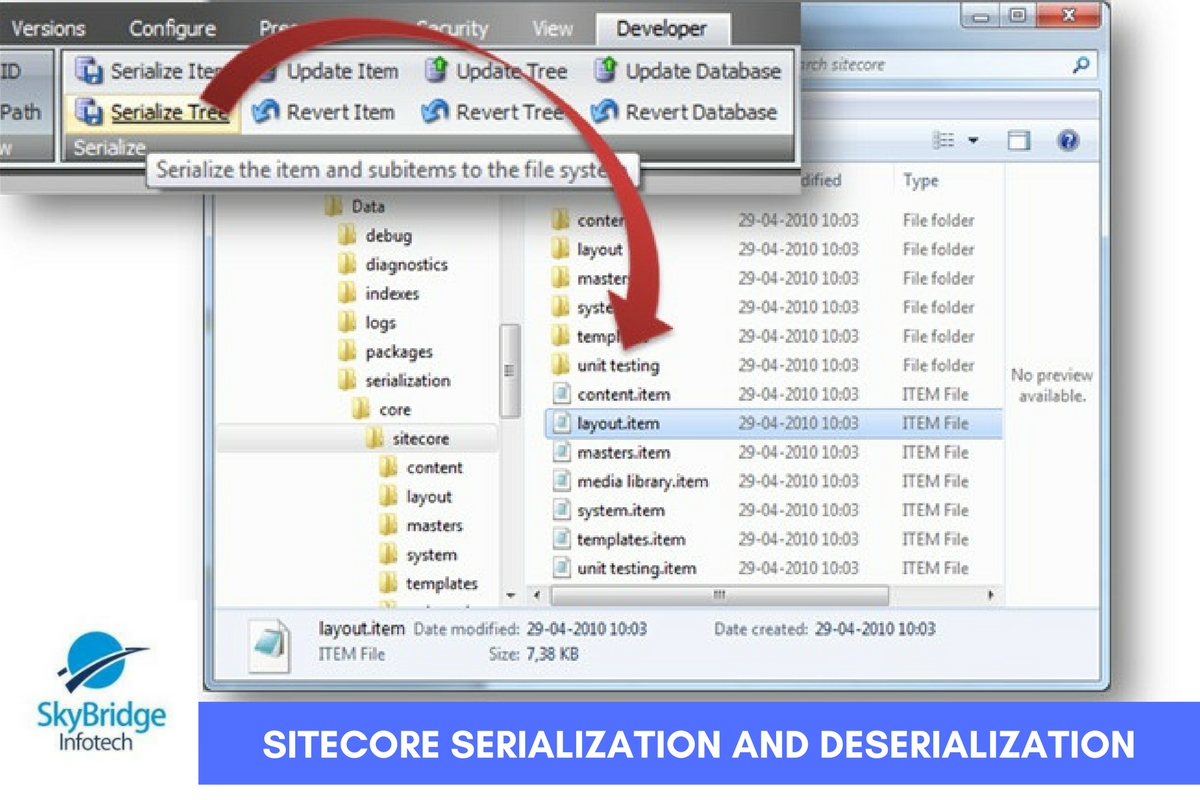1200x800 pixels.
Task: Select the diagnostics folder in tree
Action: pos(406,265)
